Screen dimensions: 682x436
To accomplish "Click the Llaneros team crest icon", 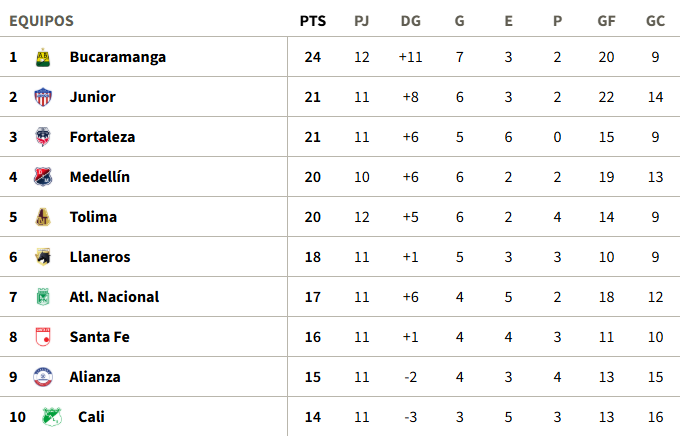I will click(42, 257).
